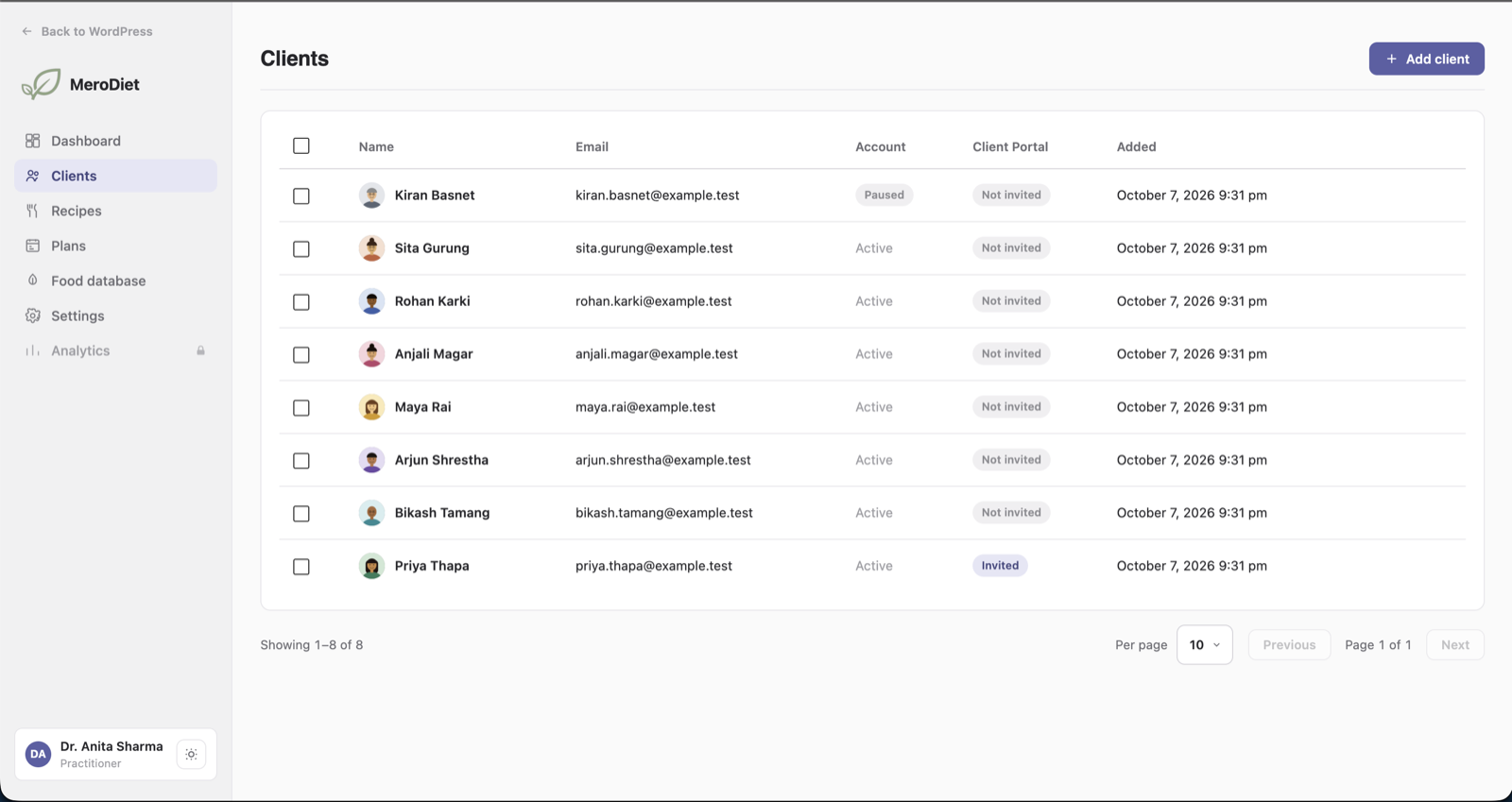Click the Client Portal column header
The height and width of the screenshot is (802, 1512).
coord(1010,146)
